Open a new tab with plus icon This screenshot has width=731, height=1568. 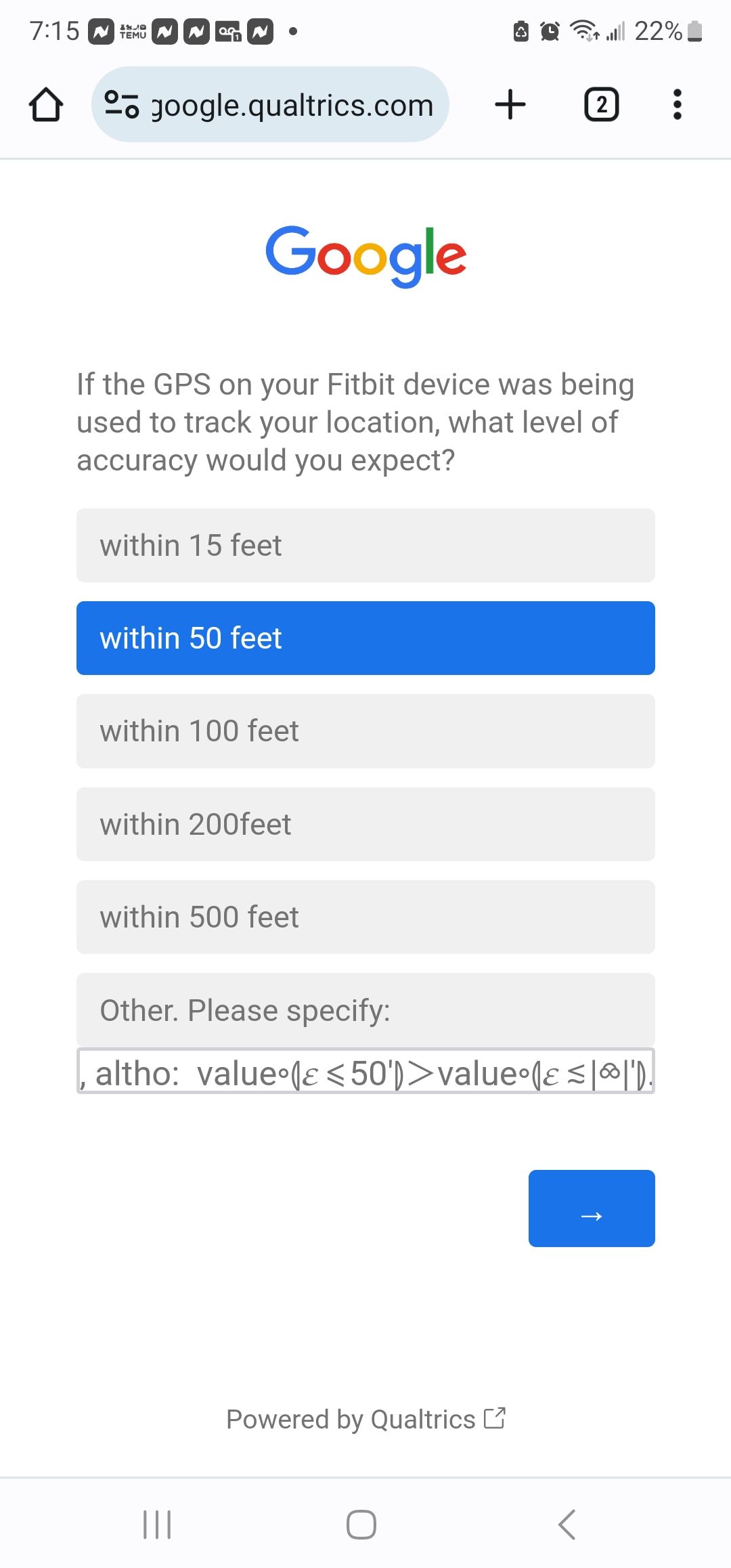510,105
